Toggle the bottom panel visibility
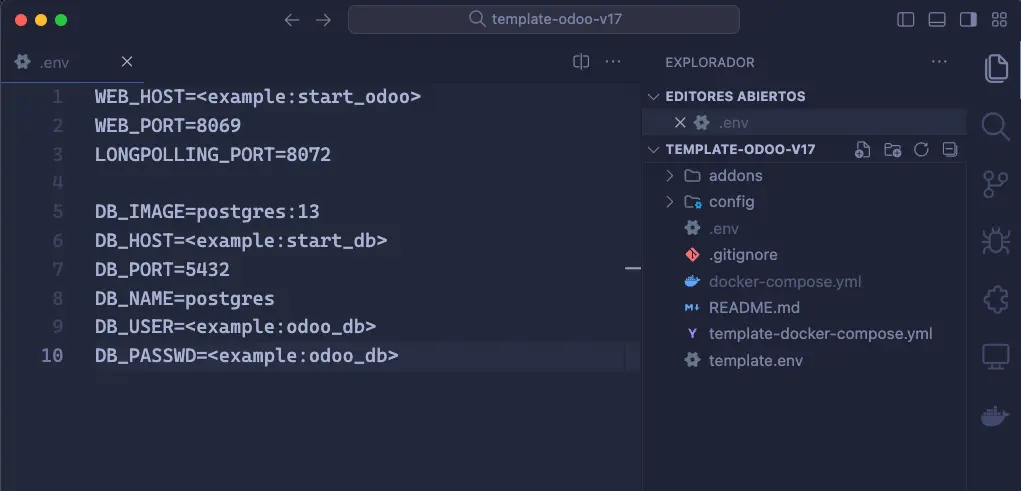 pos(937,20)
